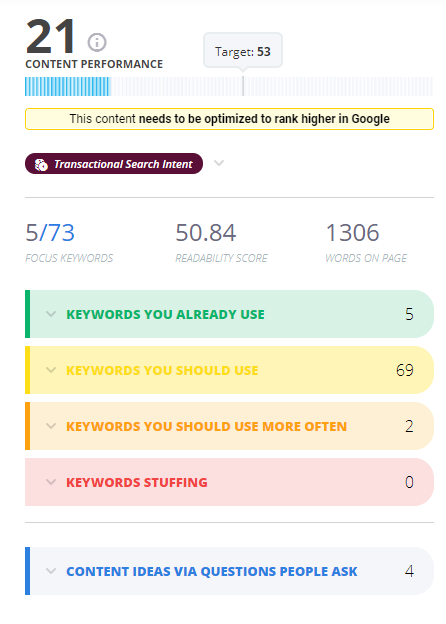Expand Keywords You Should Use chevron

coord(51,370)
